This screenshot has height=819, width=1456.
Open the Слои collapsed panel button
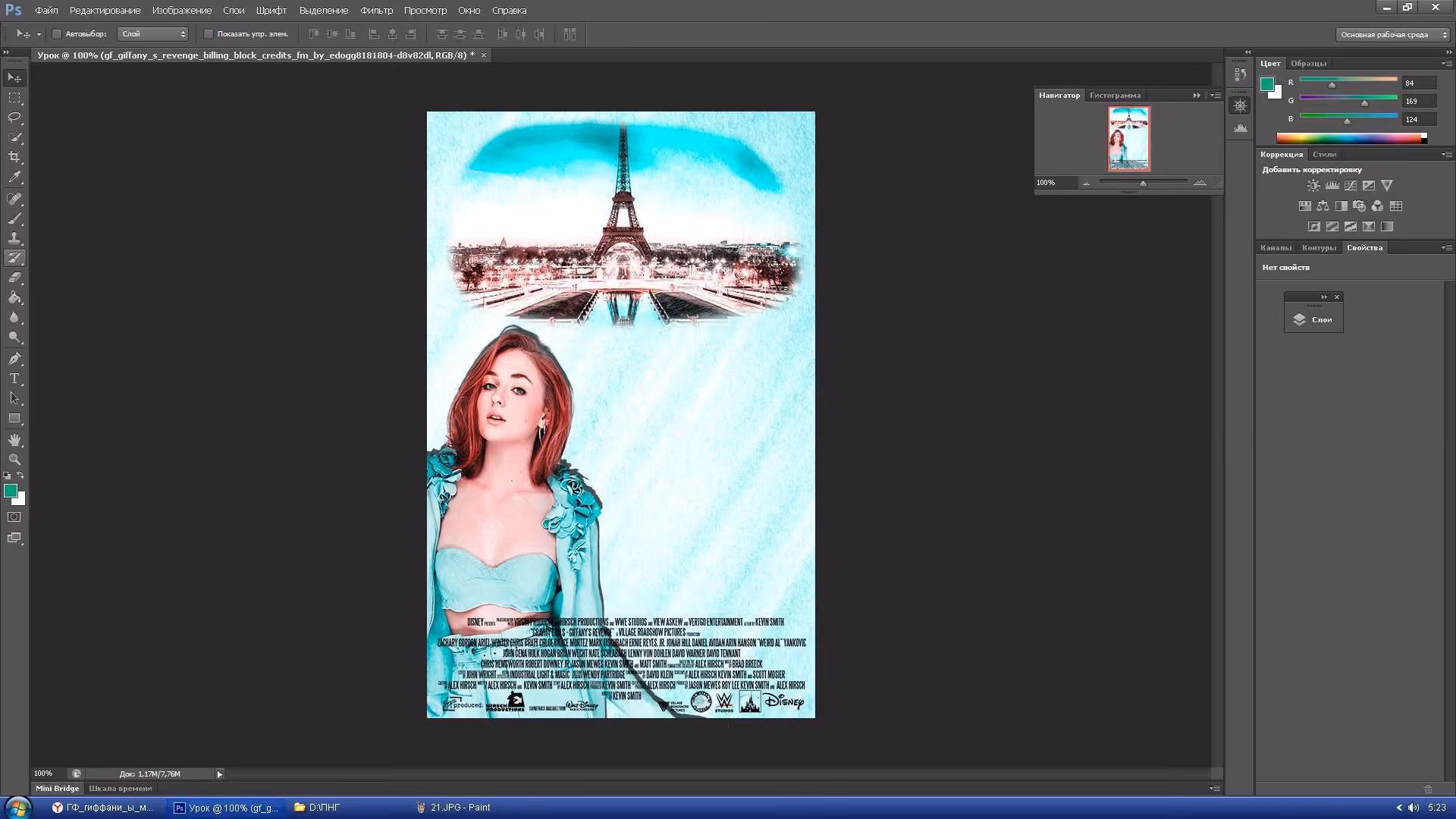[1313, 319]
